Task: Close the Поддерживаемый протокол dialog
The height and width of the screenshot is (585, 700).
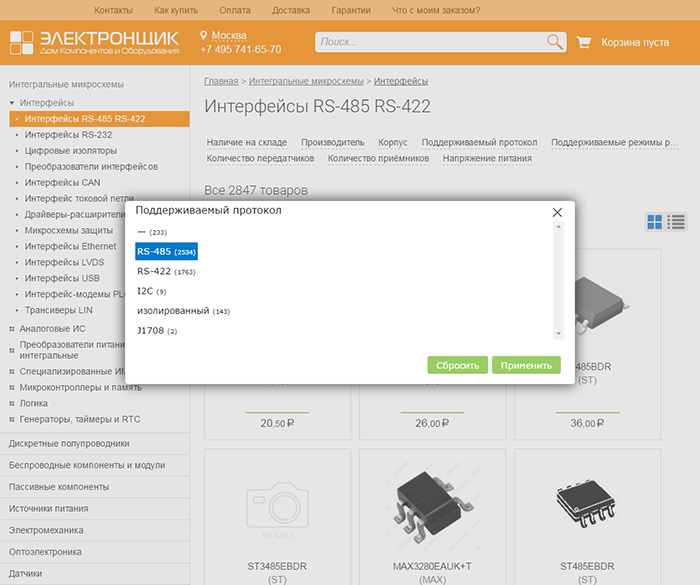Action: tap(557, 212)
